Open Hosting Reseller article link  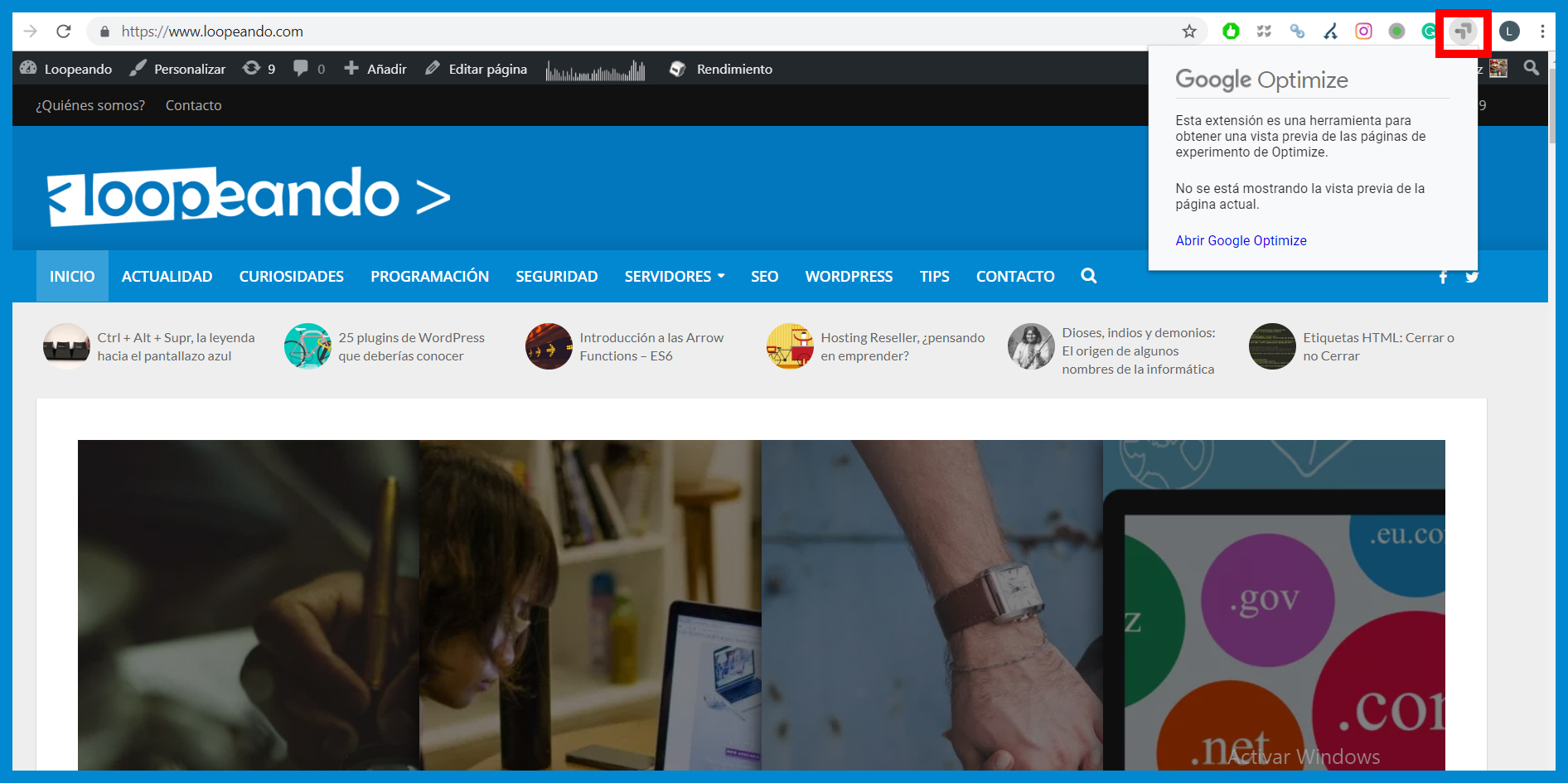903,346
